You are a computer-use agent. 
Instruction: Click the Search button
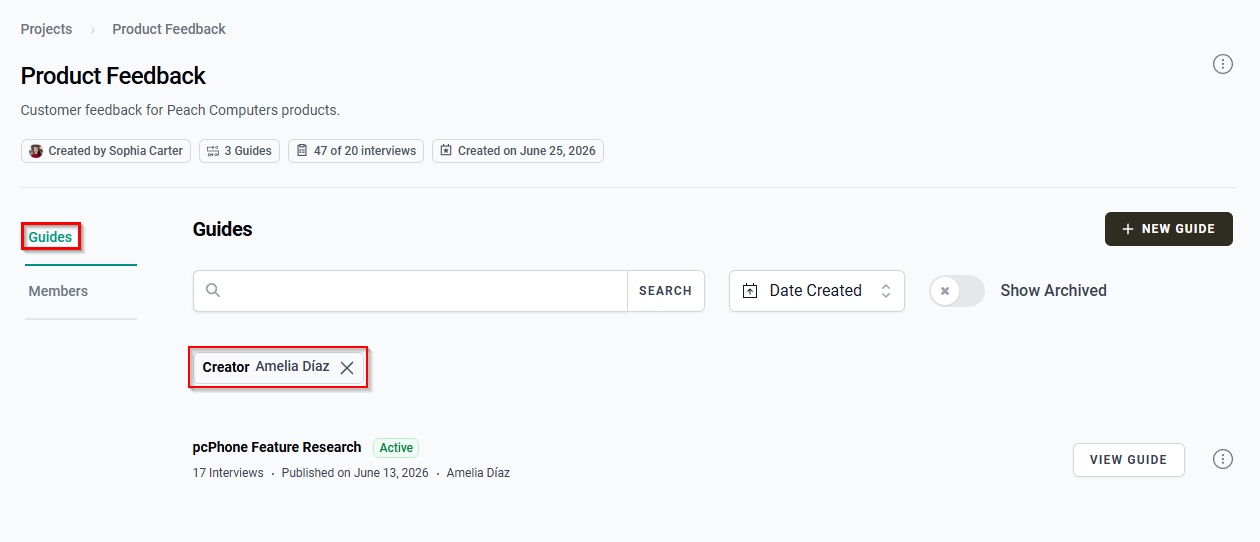coord(666,291)
